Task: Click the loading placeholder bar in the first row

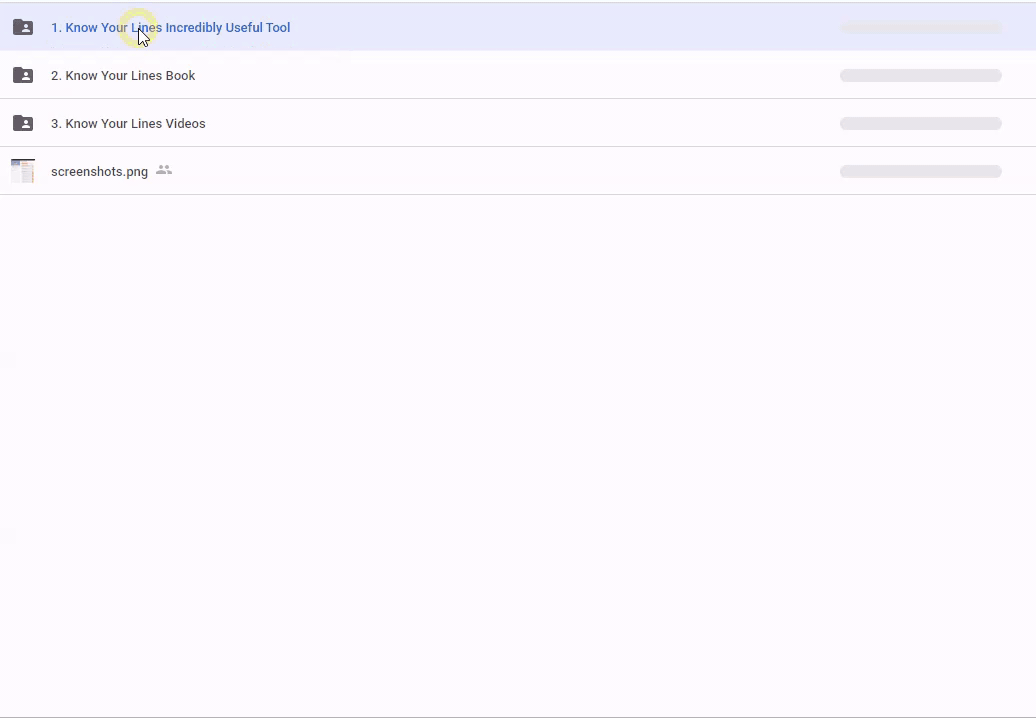Action: point(920,27)
